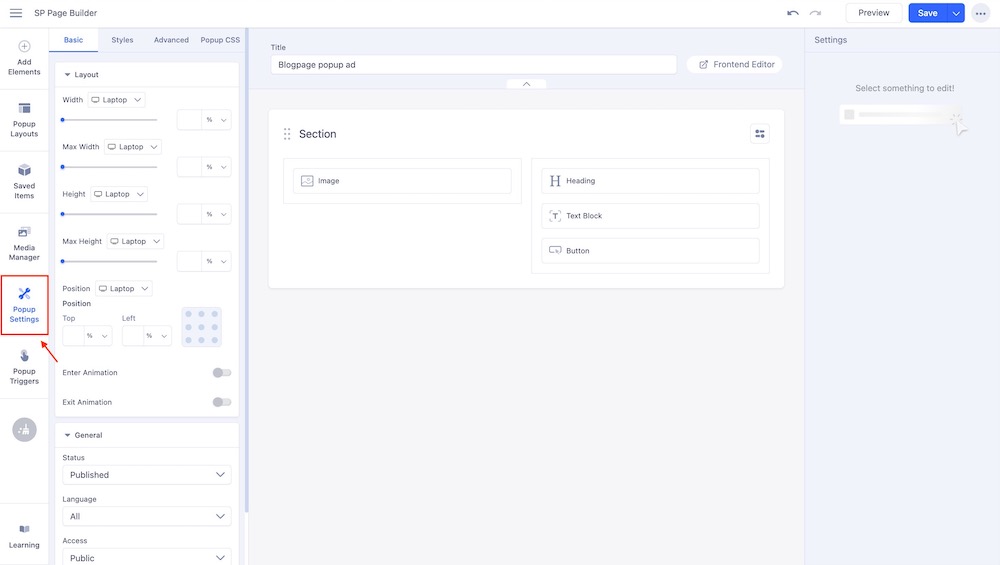The height and width of the screenshot is (565, 1000).
Task: Open Popup Layouts panel
Action: click(x=24, y=119)
